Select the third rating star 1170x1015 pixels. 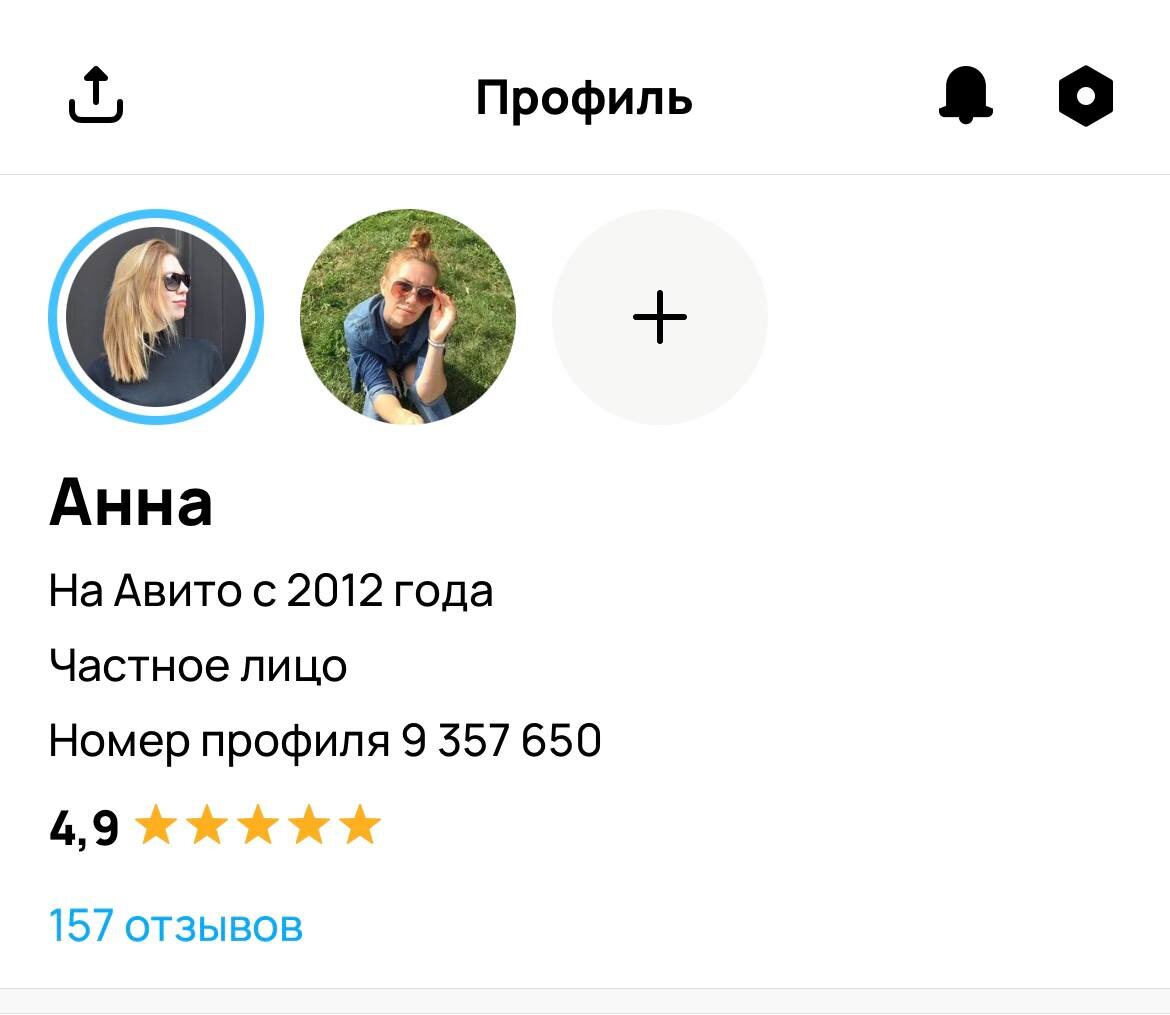click(258, 825)
